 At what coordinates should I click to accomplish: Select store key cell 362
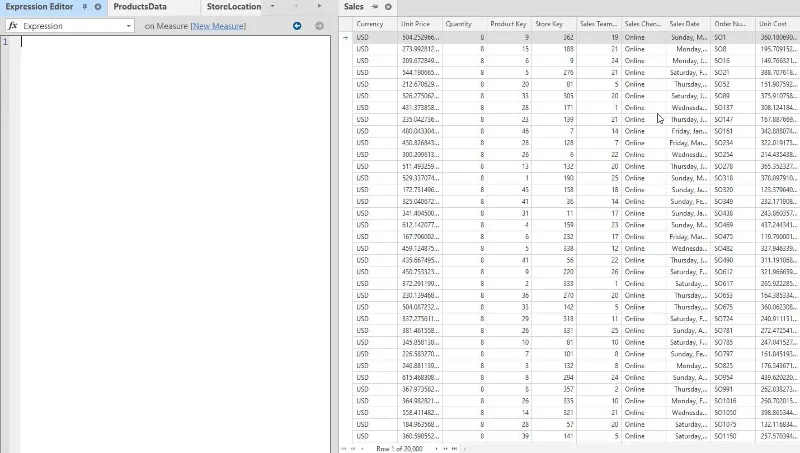point(554,37)
